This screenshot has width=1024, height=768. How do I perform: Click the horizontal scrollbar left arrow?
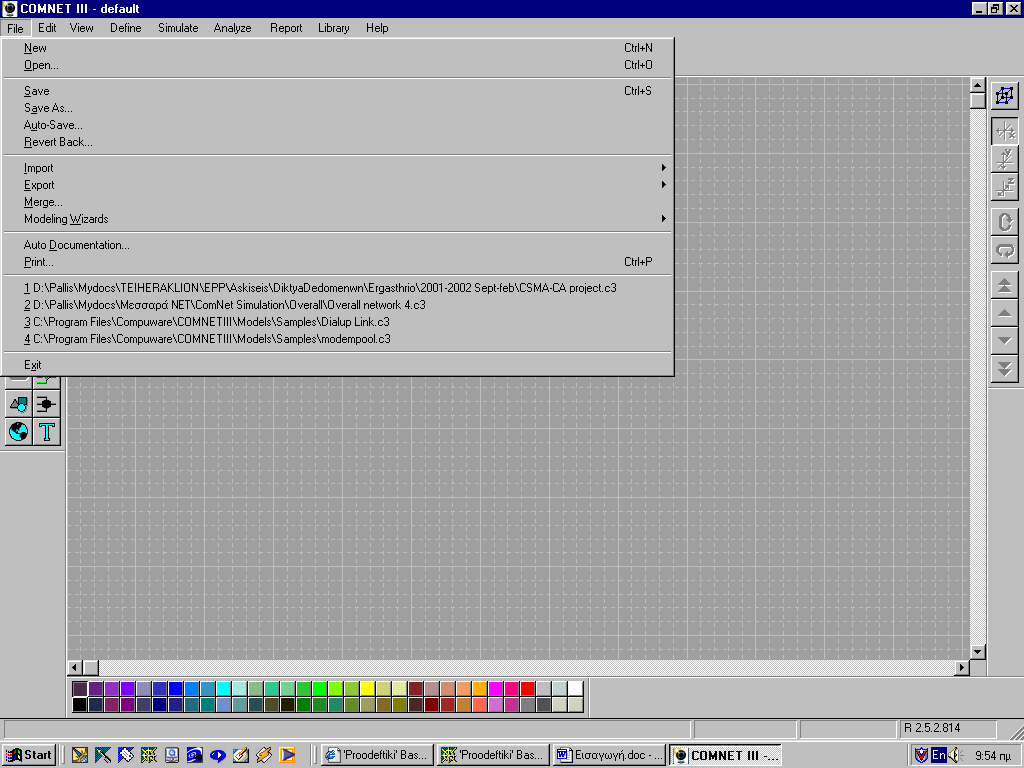pos(75,667)
